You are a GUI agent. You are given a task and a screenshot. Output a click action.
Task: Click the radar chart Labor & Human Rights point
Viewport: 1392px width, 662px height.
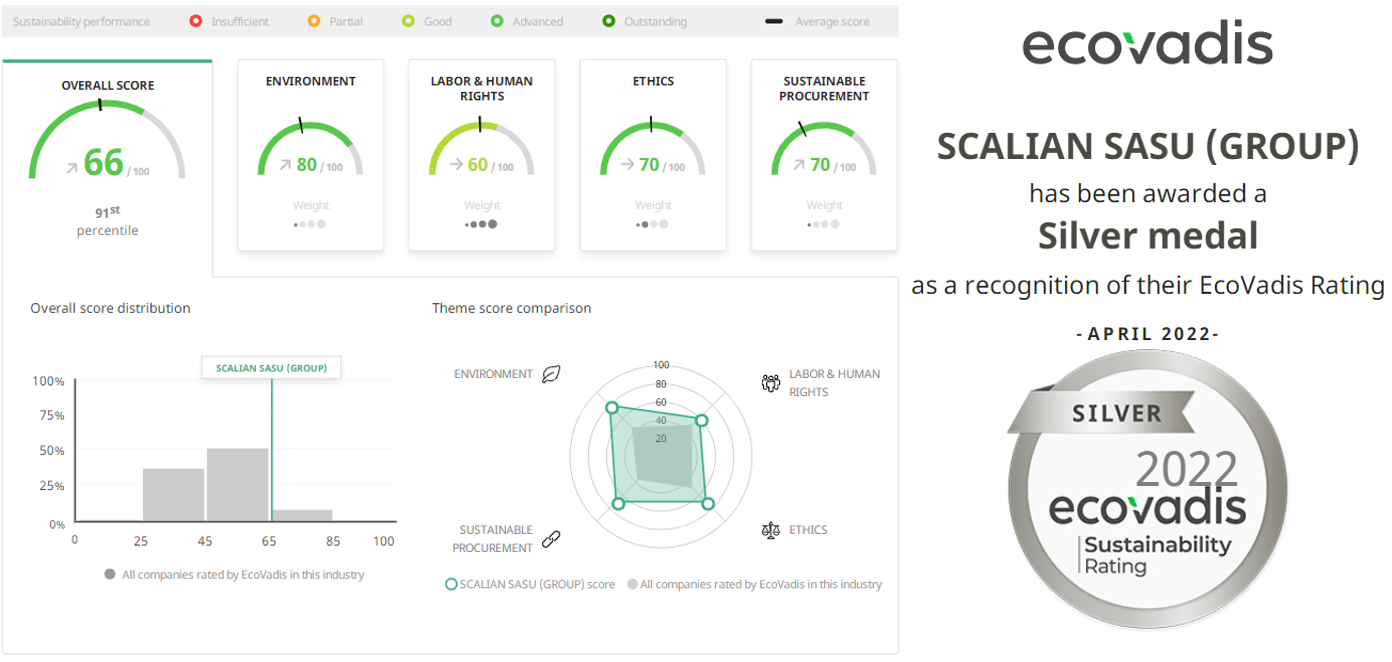point(701,421)
